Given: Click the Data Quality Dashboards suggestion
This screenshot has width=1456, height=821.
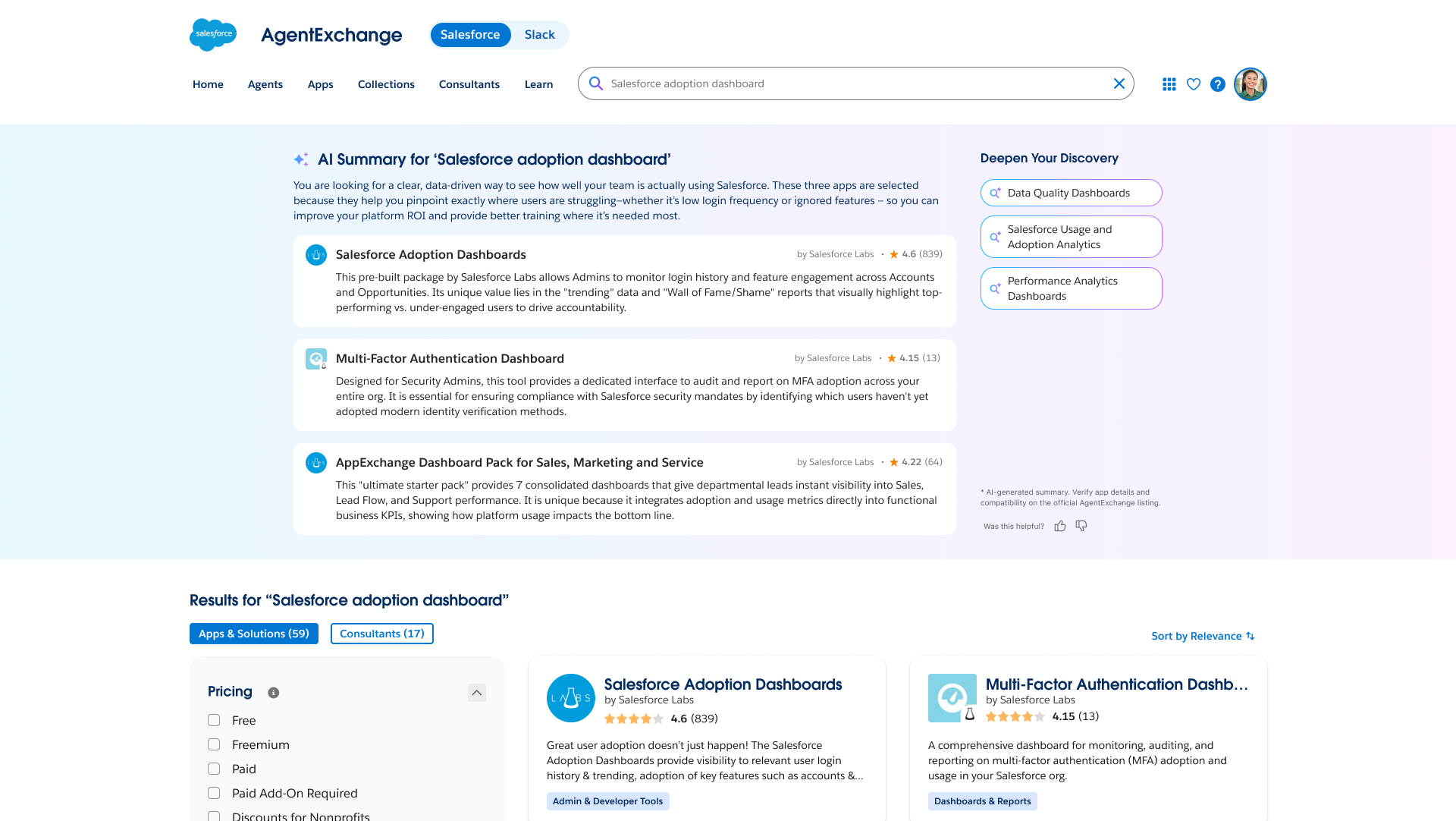Looking at the screenshot, I should coord(1071,193).
